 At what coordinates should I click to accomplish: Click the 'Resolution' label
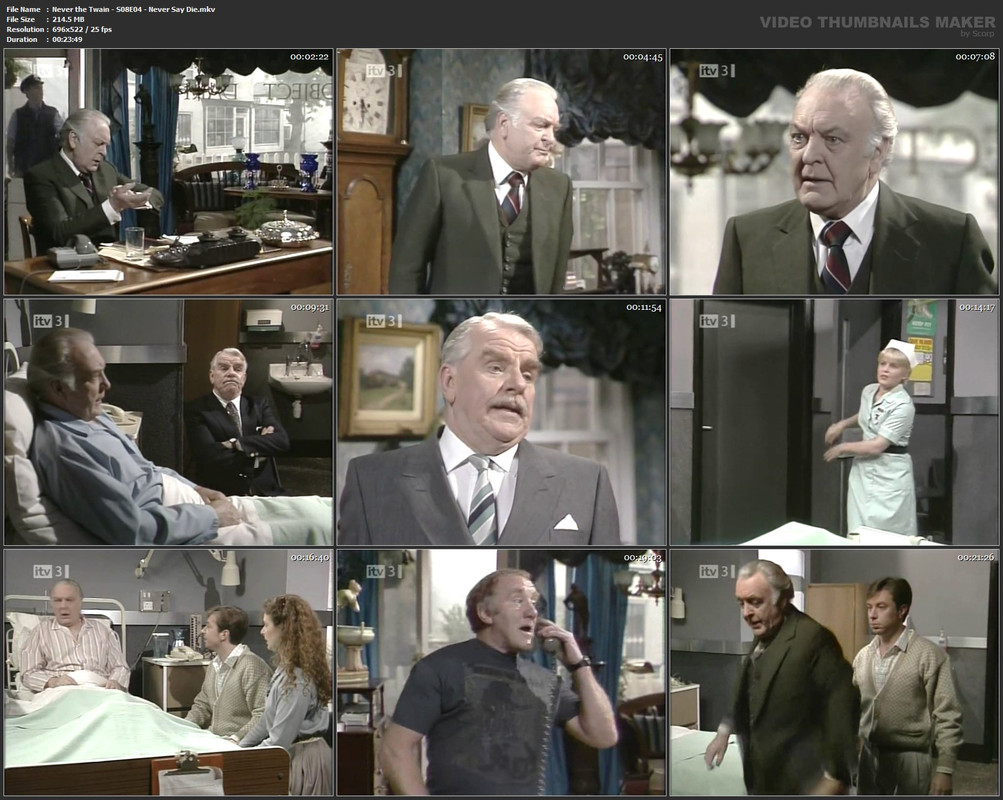pyautogui.click(x=25, y=29)
